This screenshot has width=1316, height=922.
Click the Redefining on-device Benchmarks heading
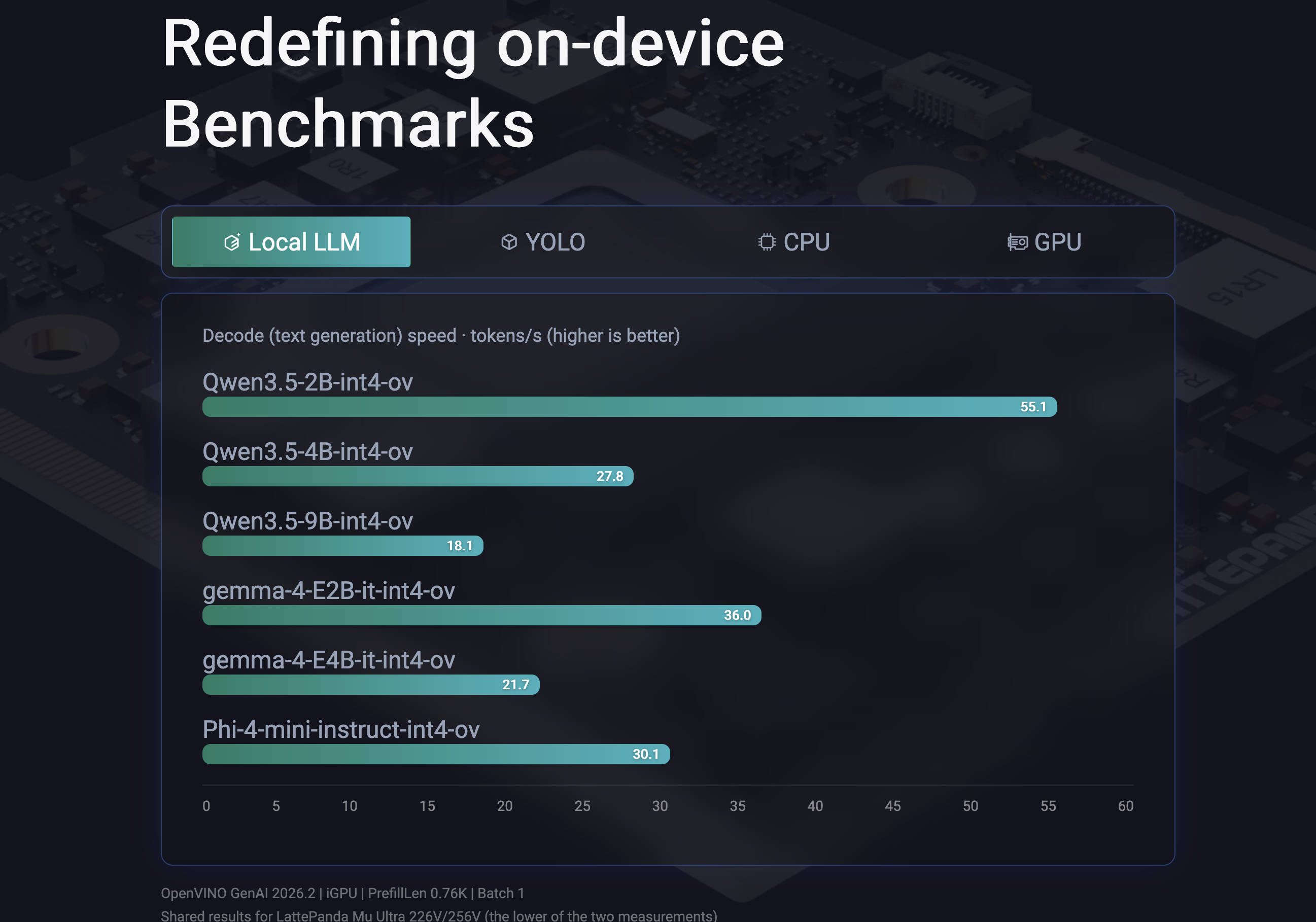473,83
